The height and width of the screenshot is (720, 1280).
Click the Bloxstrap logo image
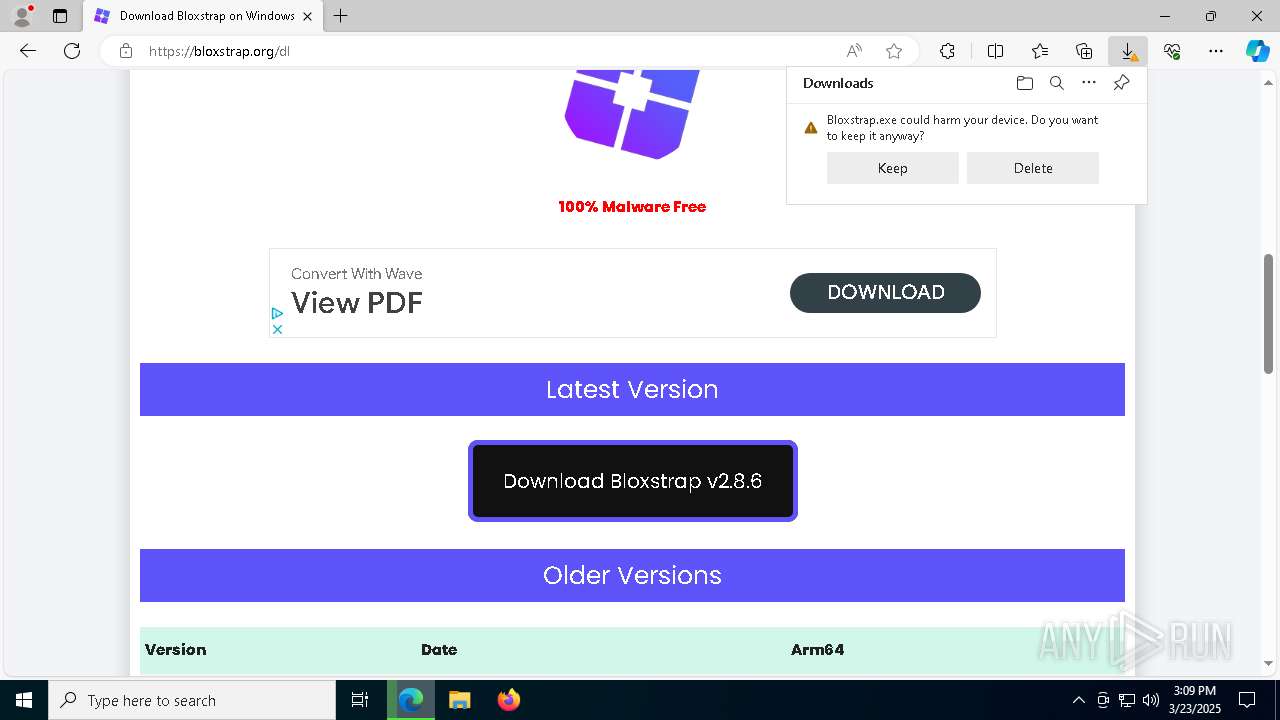[x=633, y=113]
